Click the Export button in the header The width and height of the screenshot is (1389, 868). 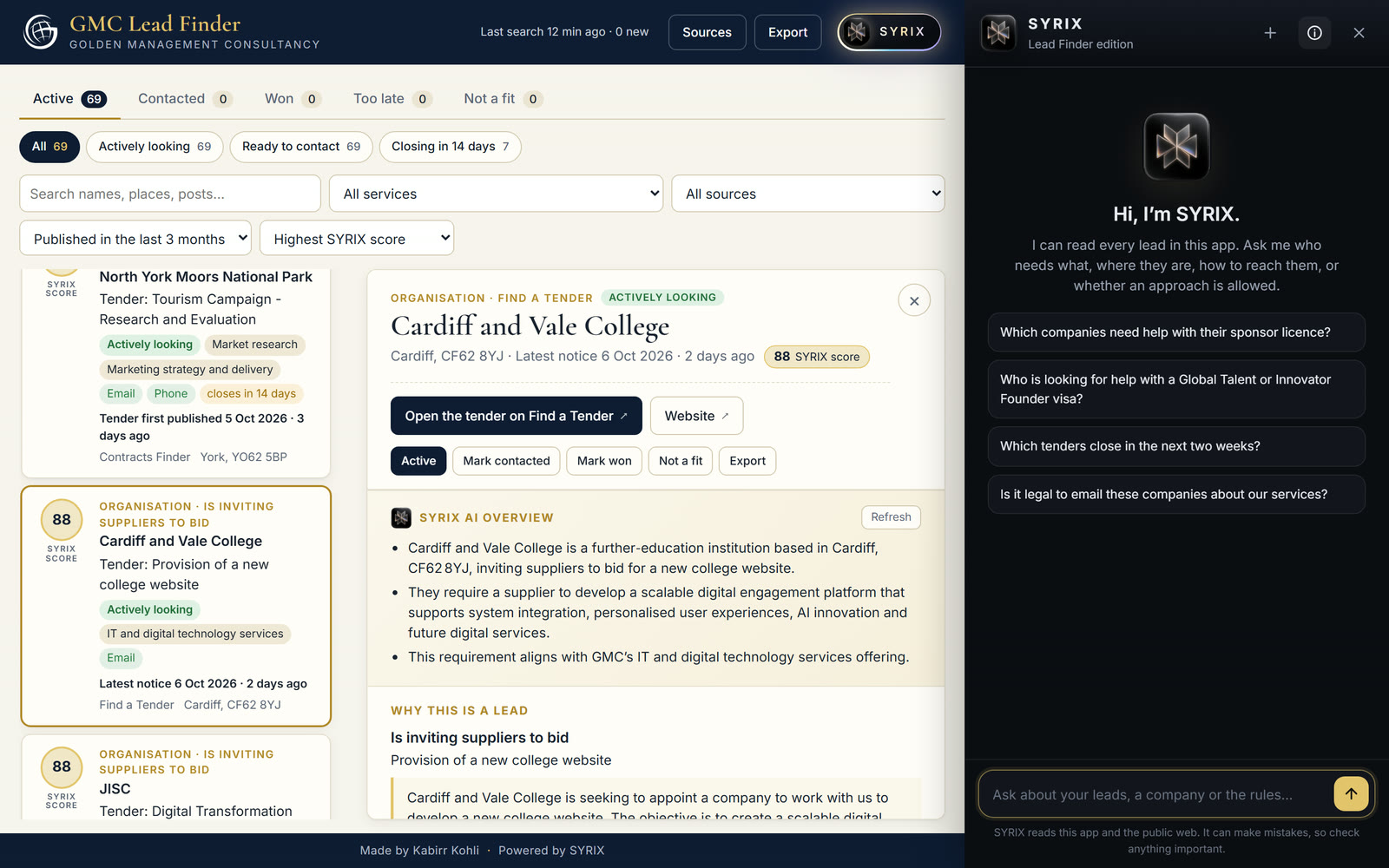[x=788, y=32]
